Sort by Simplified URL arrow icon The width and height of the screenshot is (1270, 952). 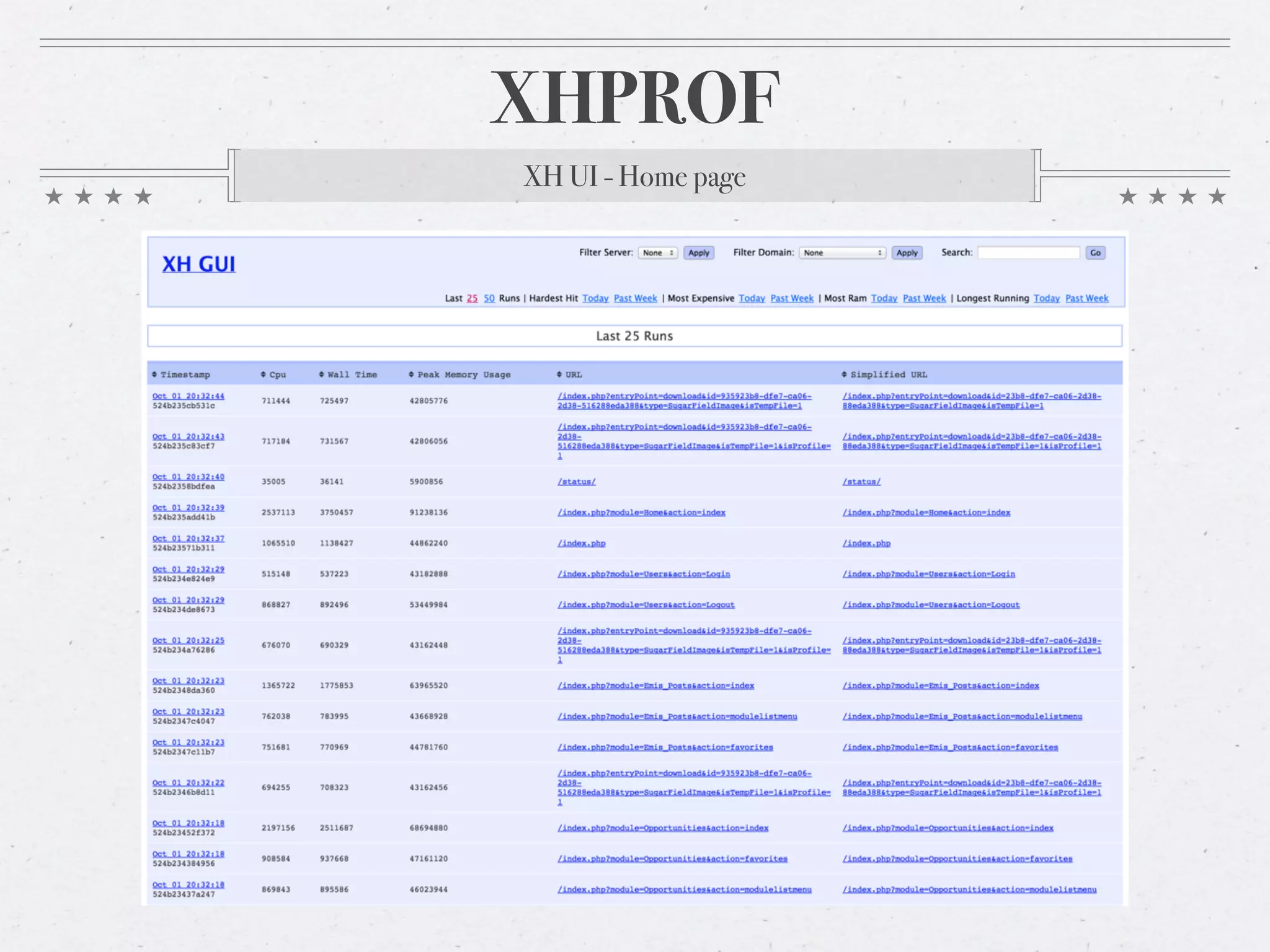[x=844, y=374]
